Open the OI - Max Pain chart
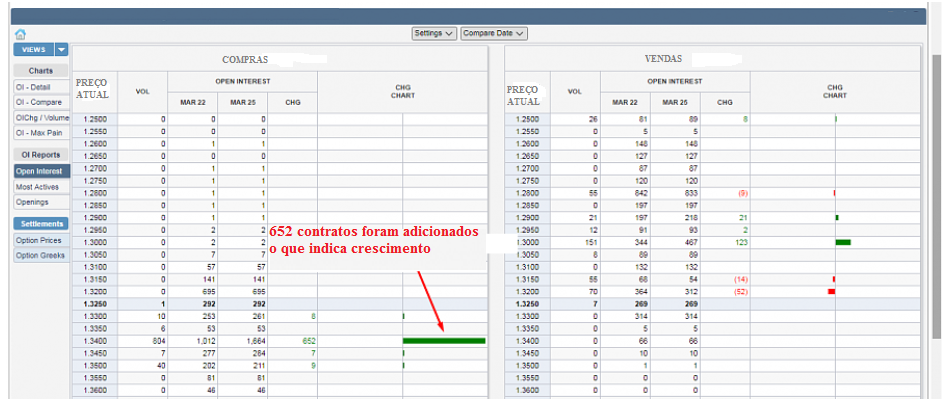The height and width of the screenshot is (409, 950). pyautogui.click(x=40, y=132)
